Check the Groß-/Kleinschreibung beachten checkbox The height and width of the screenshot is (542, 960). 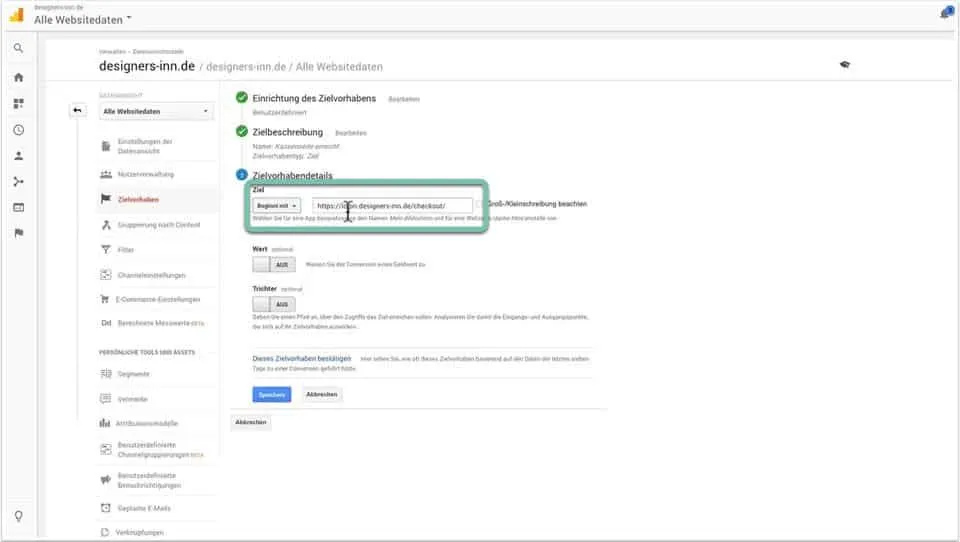pyautogui.click(x=481, y=204)
